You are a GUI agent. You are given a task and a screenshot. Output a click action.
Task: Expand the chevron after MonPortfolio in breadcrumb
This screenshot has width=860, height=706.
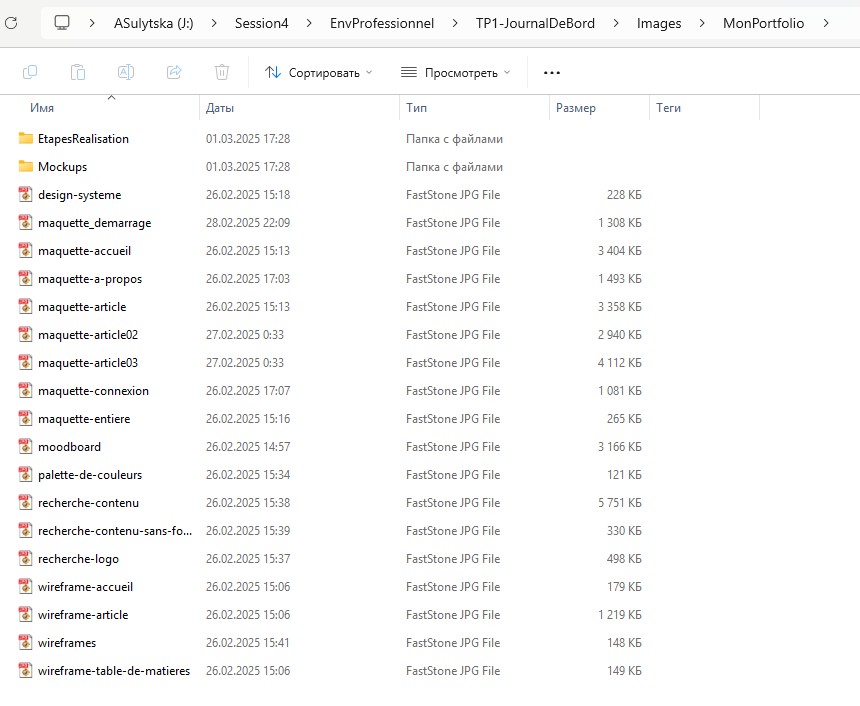coord(826,22)
